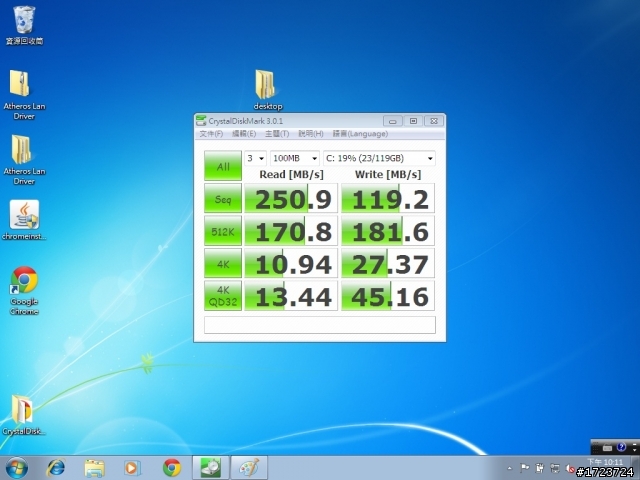Open the desktop zip folder icon

(267, 90)
